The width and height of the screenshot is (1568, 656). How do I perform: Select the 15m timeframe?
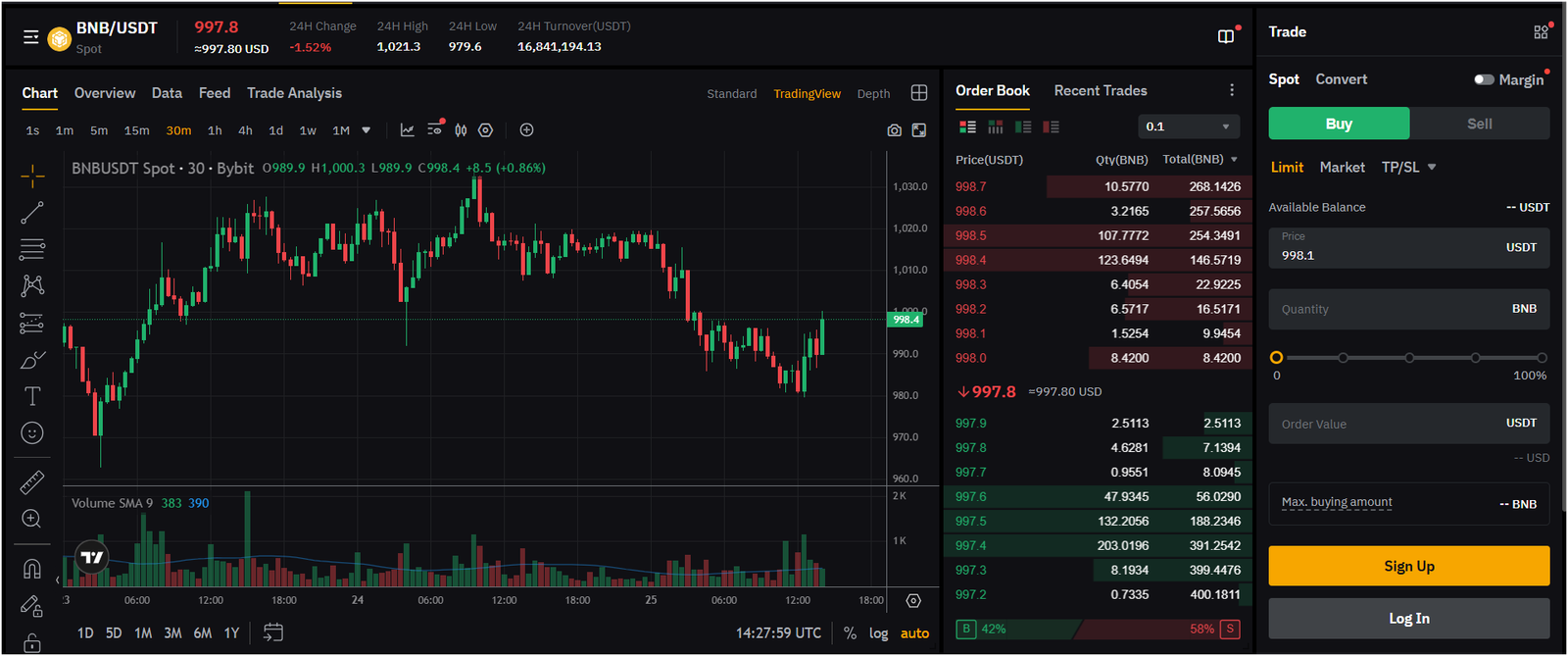click(x=136, y=130)
